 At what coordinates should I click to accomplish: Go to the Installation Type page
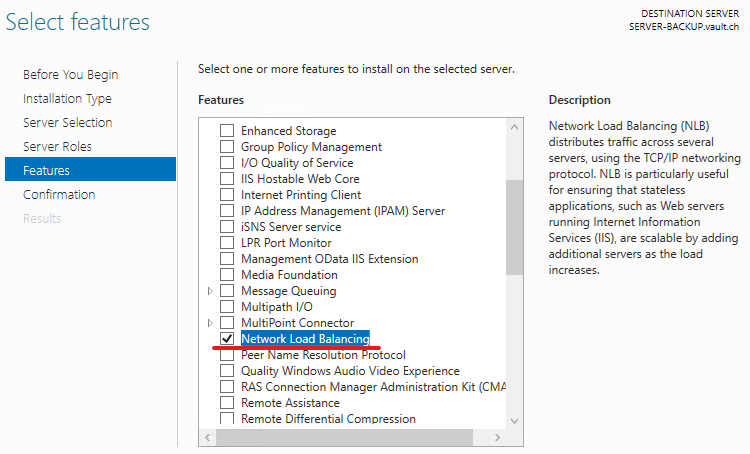point(67,99)
